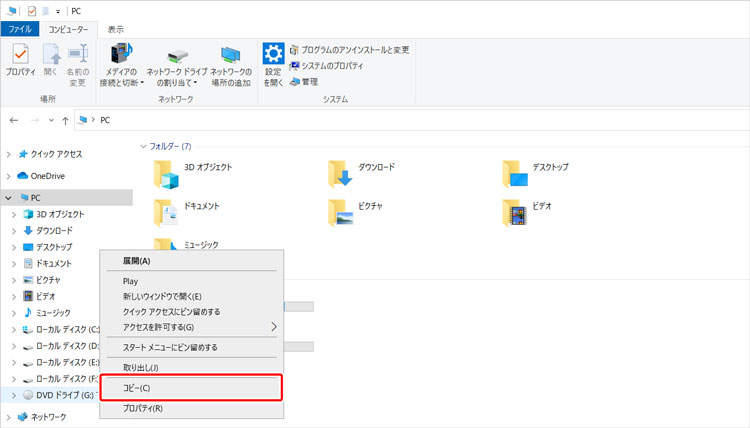
Task: Go up one folder level
Action: pyautogui.click(x=65, y=121)
